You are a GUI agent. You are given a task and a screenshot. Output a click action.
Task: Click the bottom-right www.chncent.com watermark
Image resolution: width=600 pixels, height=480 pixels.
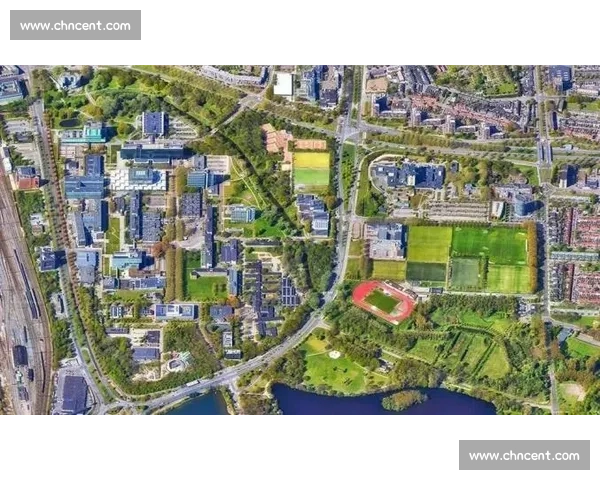(523, 456)
